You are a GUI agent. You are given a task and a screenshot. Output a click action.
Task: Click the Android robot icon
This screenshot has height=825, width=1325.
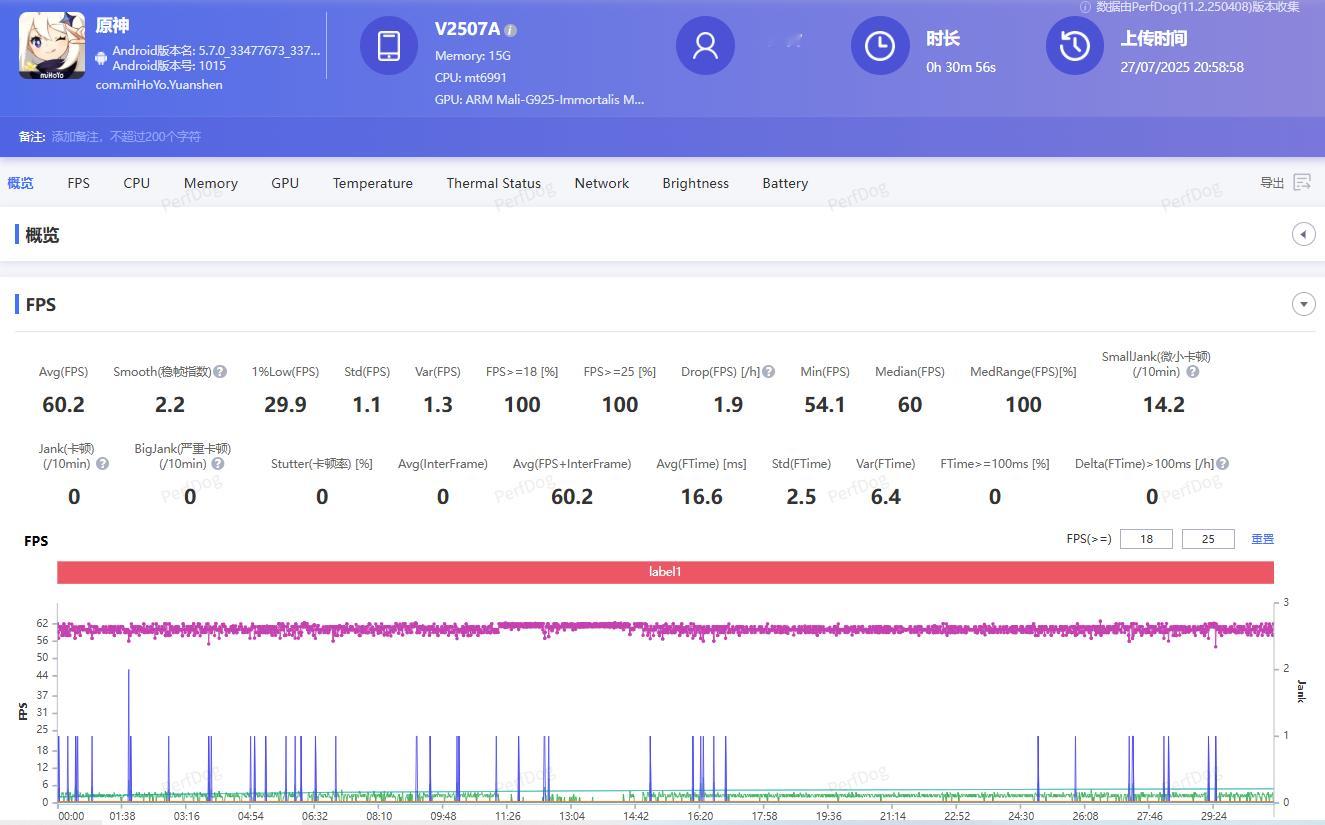(x=101, y=59)
